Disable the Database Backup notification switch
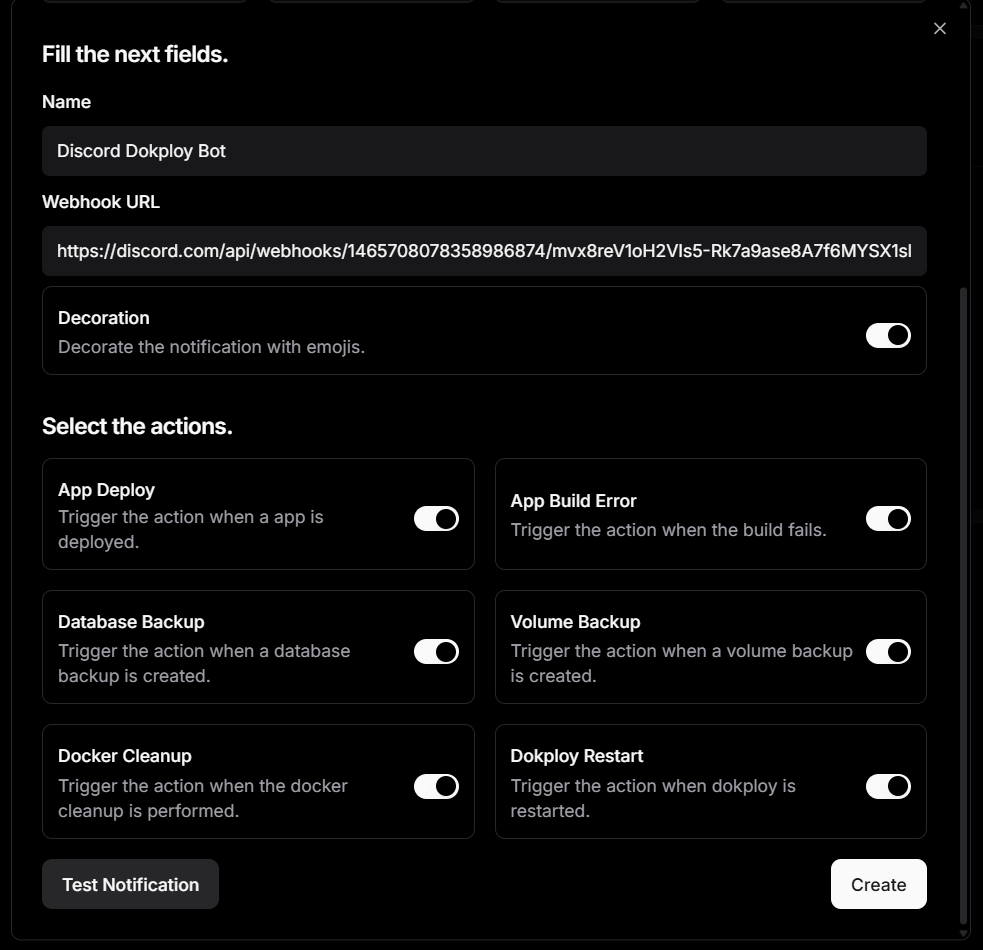This screenshot has width=983, height=950. (x=436, y=652)
